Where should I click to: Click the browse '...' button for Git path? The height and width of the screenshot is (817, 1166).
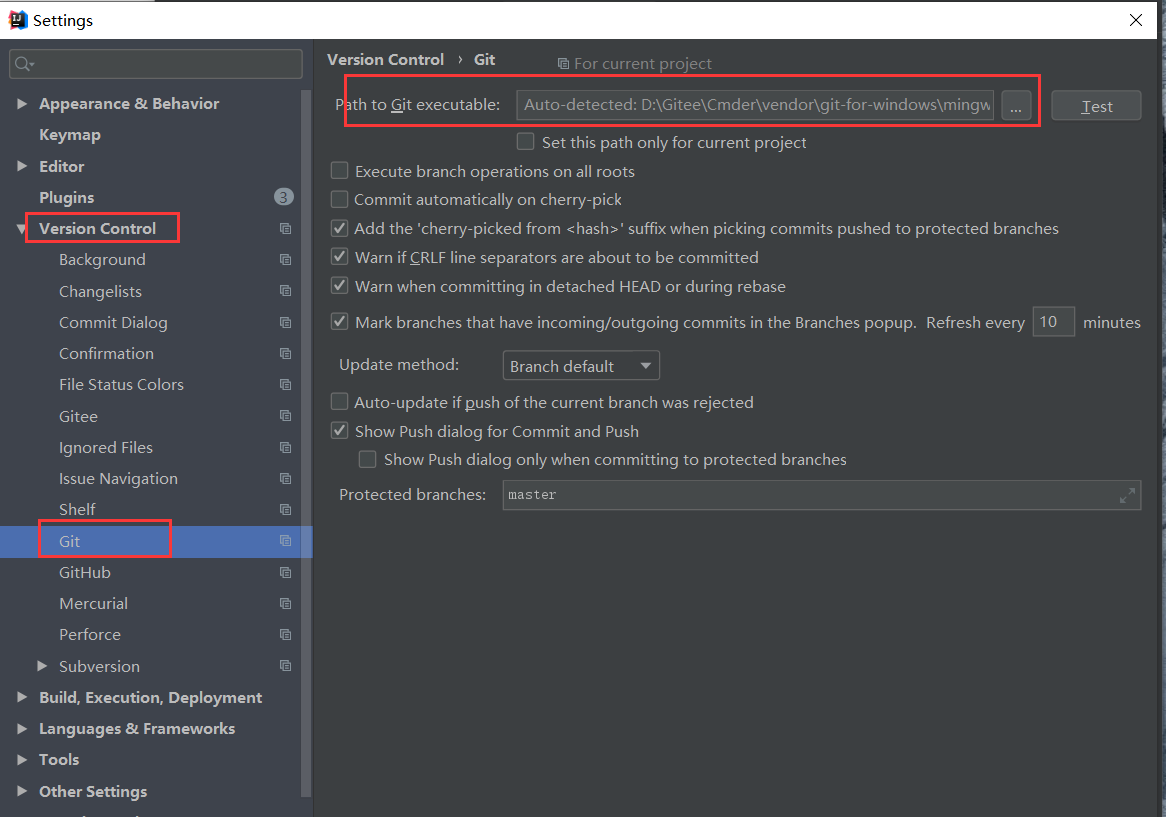(x=1016, y=106)
